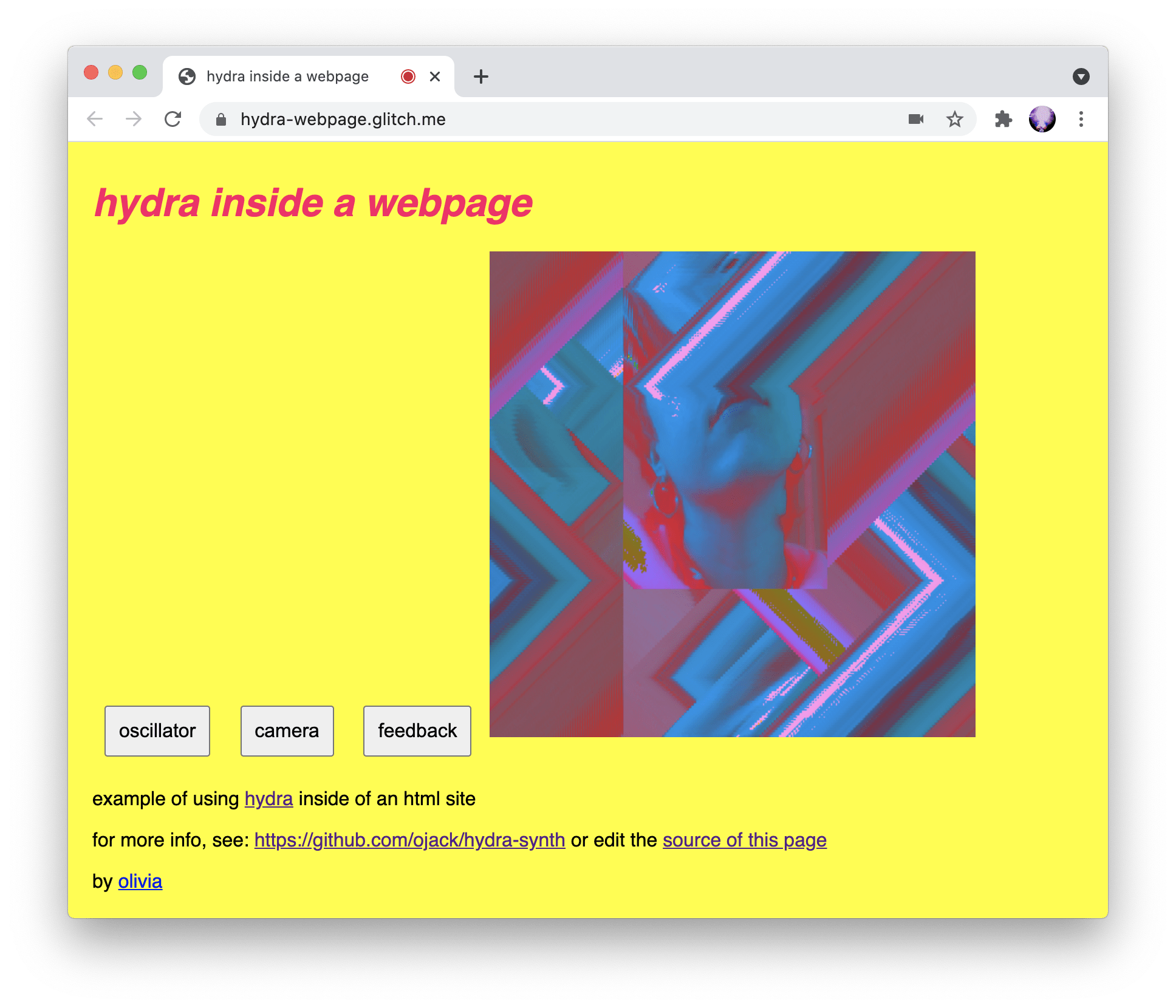
Task: Click the forward navigation arrow
Action: [x=134, y=119]
